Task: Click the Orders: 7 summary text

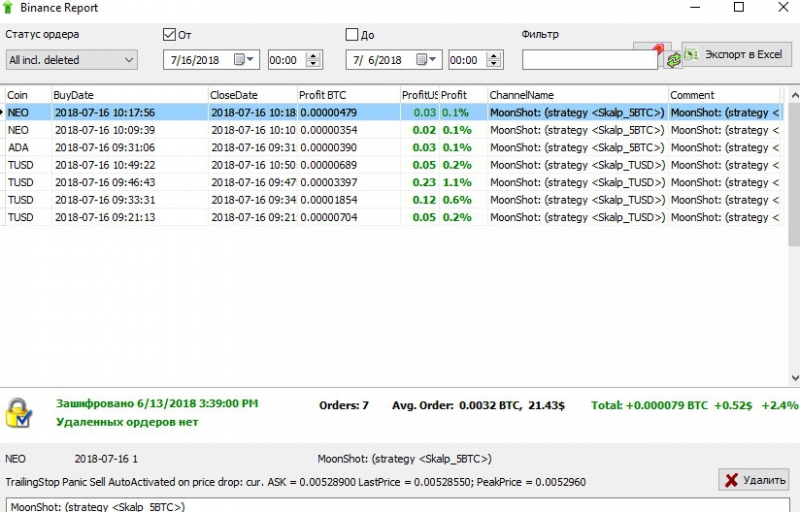Action: pos(343,405)
